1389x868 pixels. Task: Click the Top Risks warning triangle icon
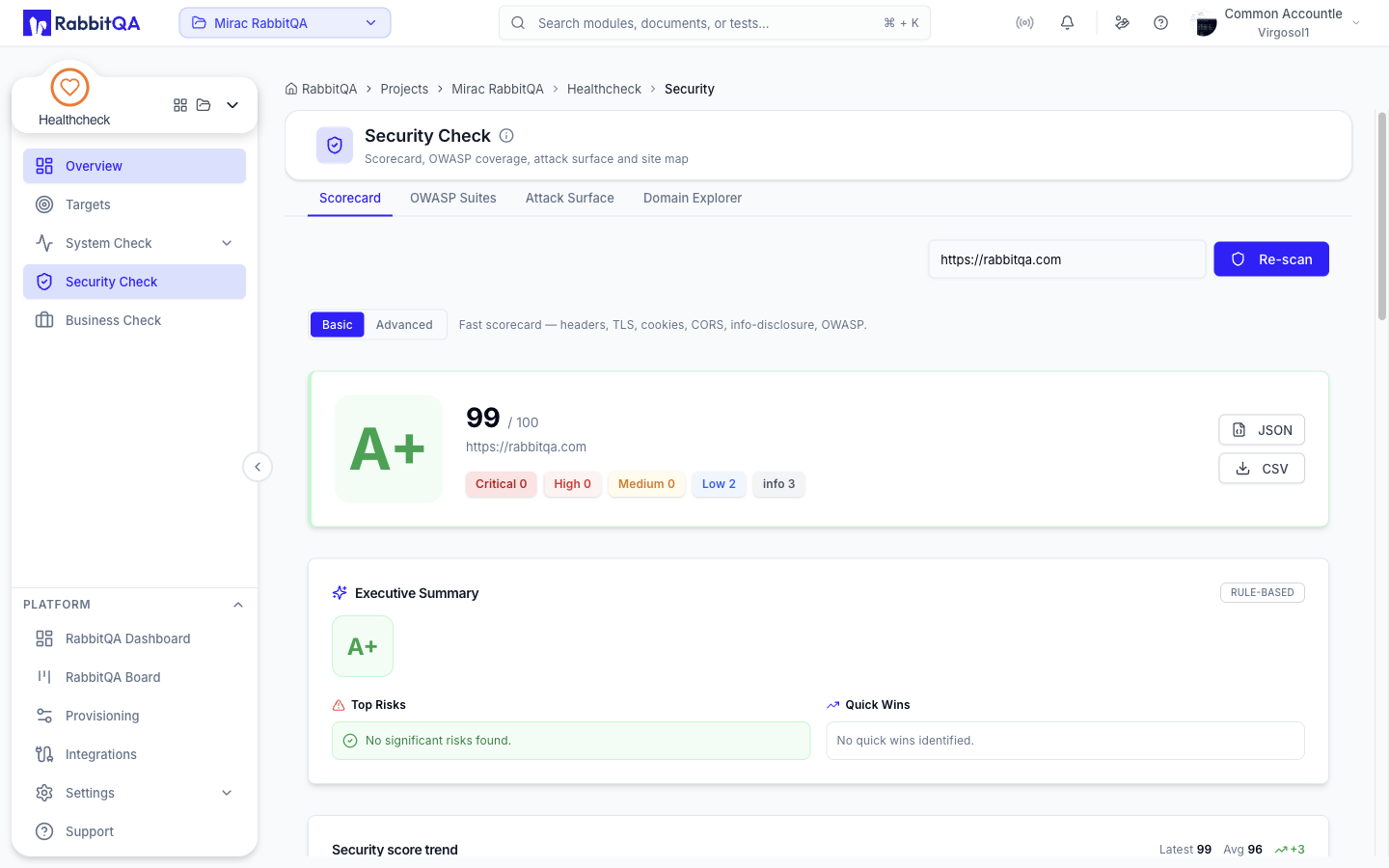339,705
